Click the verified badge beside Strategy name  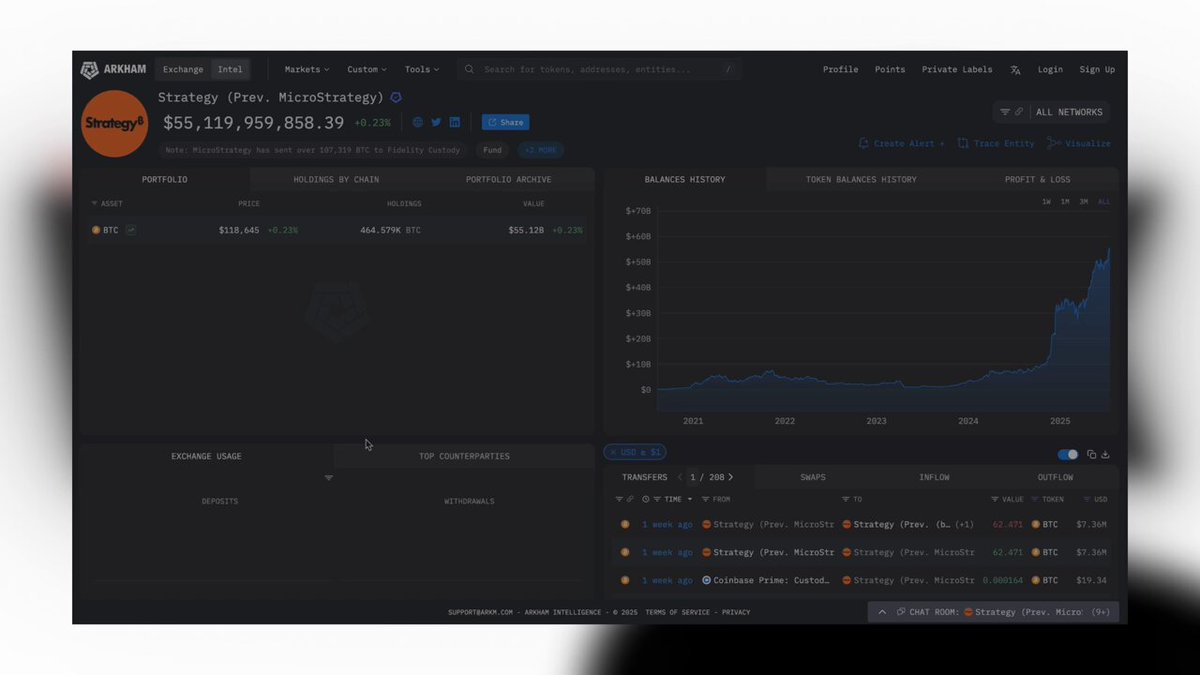[396, 97]
